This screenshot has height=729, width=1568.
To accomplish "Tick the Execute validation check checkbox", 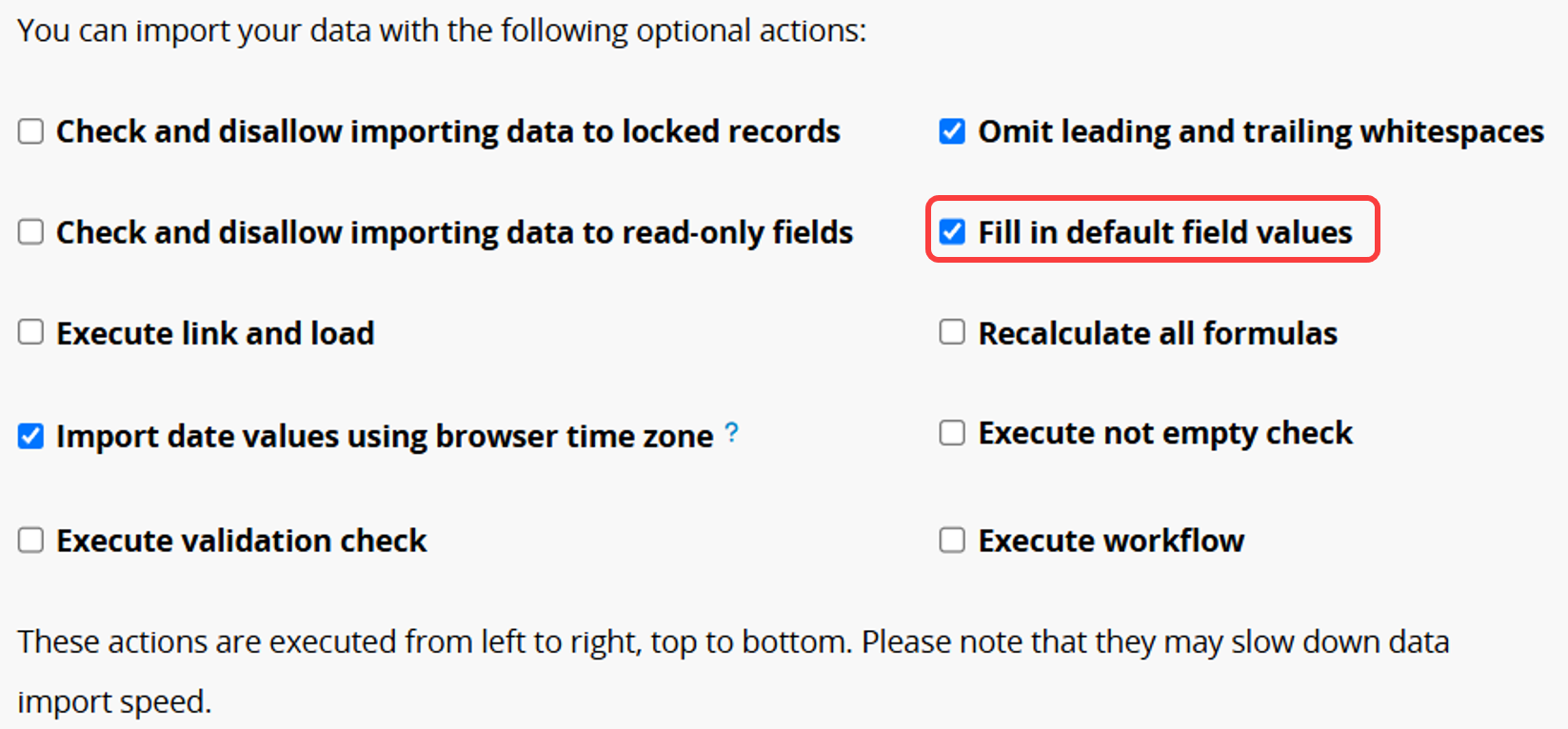I will [x=31, y=541].
